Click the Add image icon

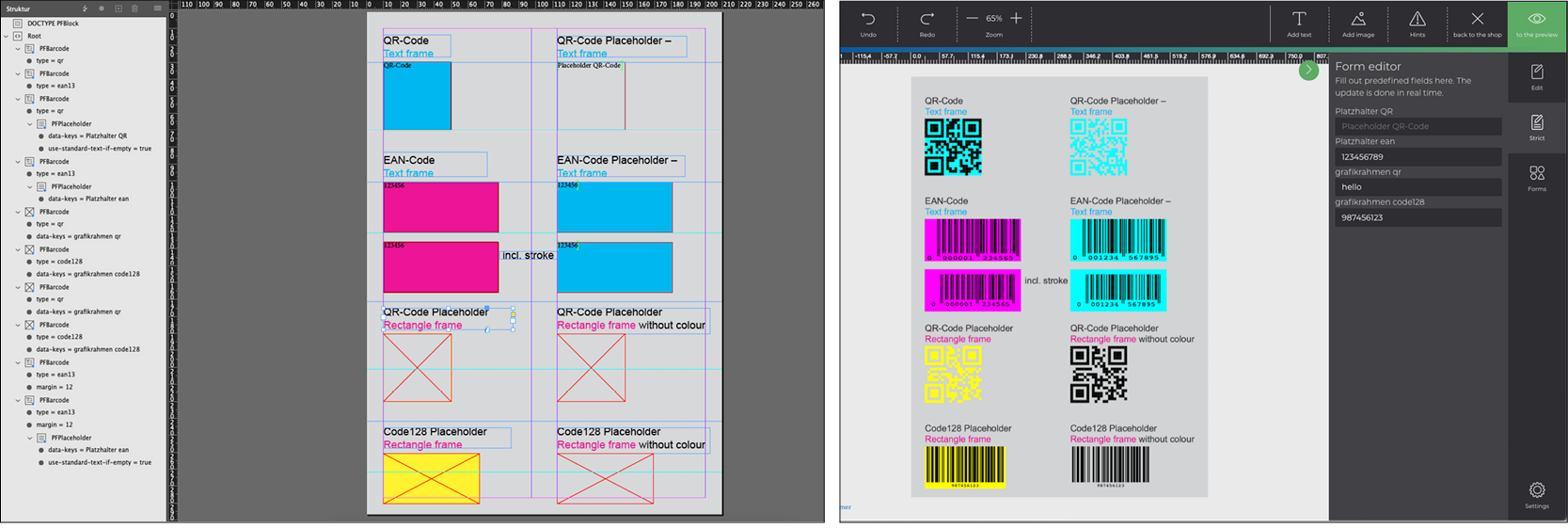(x=1358, y=20)
